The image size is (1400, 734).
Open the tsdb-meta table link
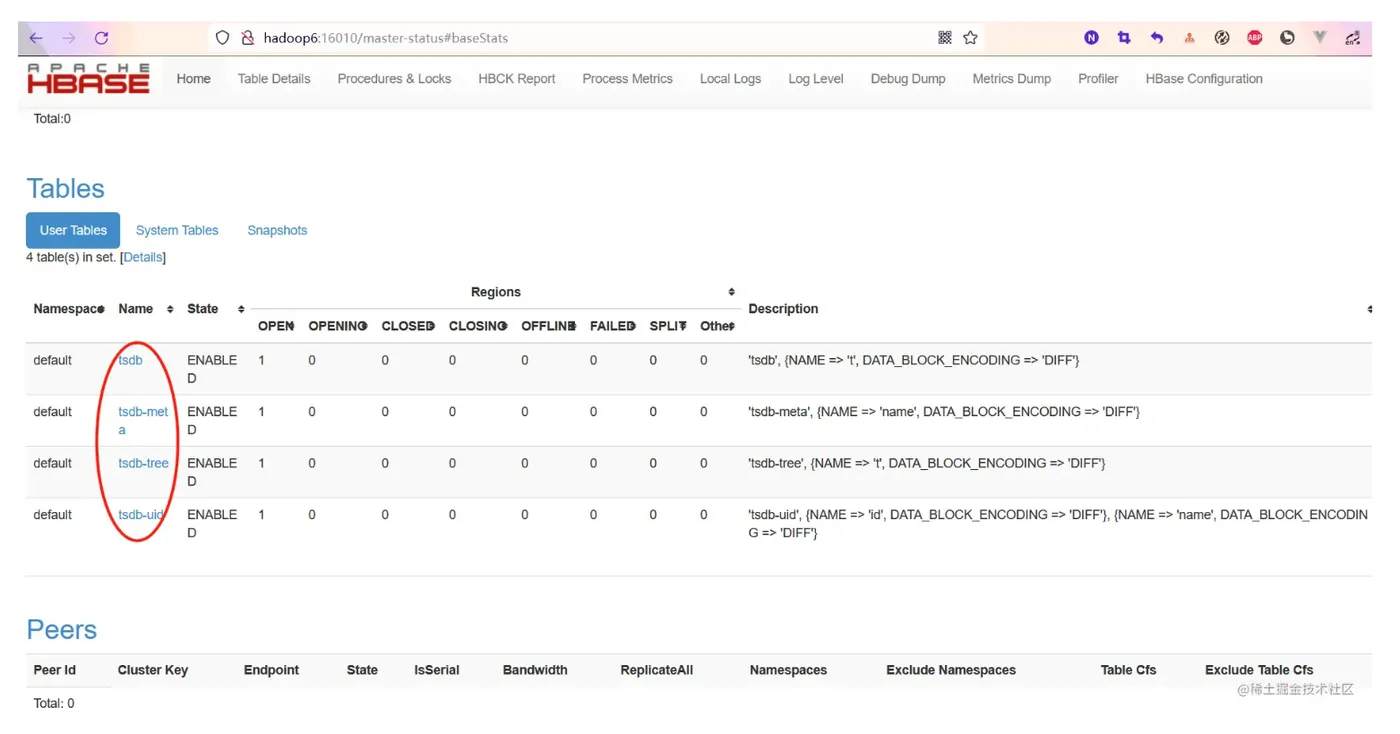[x=143, y=421]
